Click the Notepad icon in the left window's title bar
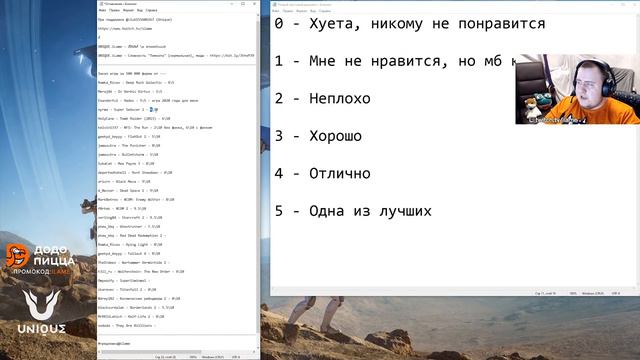The height and width of the screenshot is (360, 640). coord(100,4)
